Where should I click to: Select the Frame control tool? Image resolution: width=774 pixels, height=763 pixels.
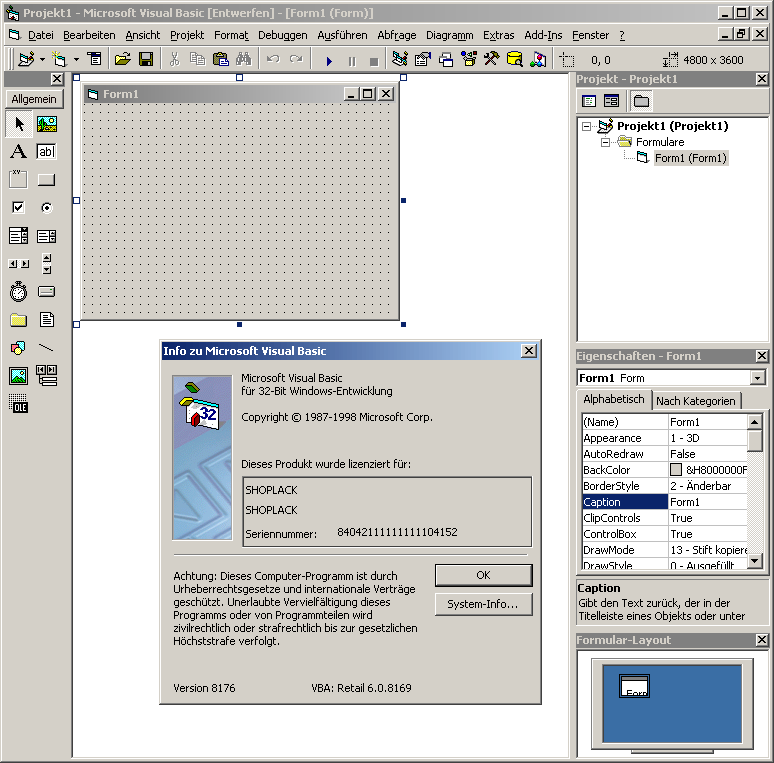(19, 179)
